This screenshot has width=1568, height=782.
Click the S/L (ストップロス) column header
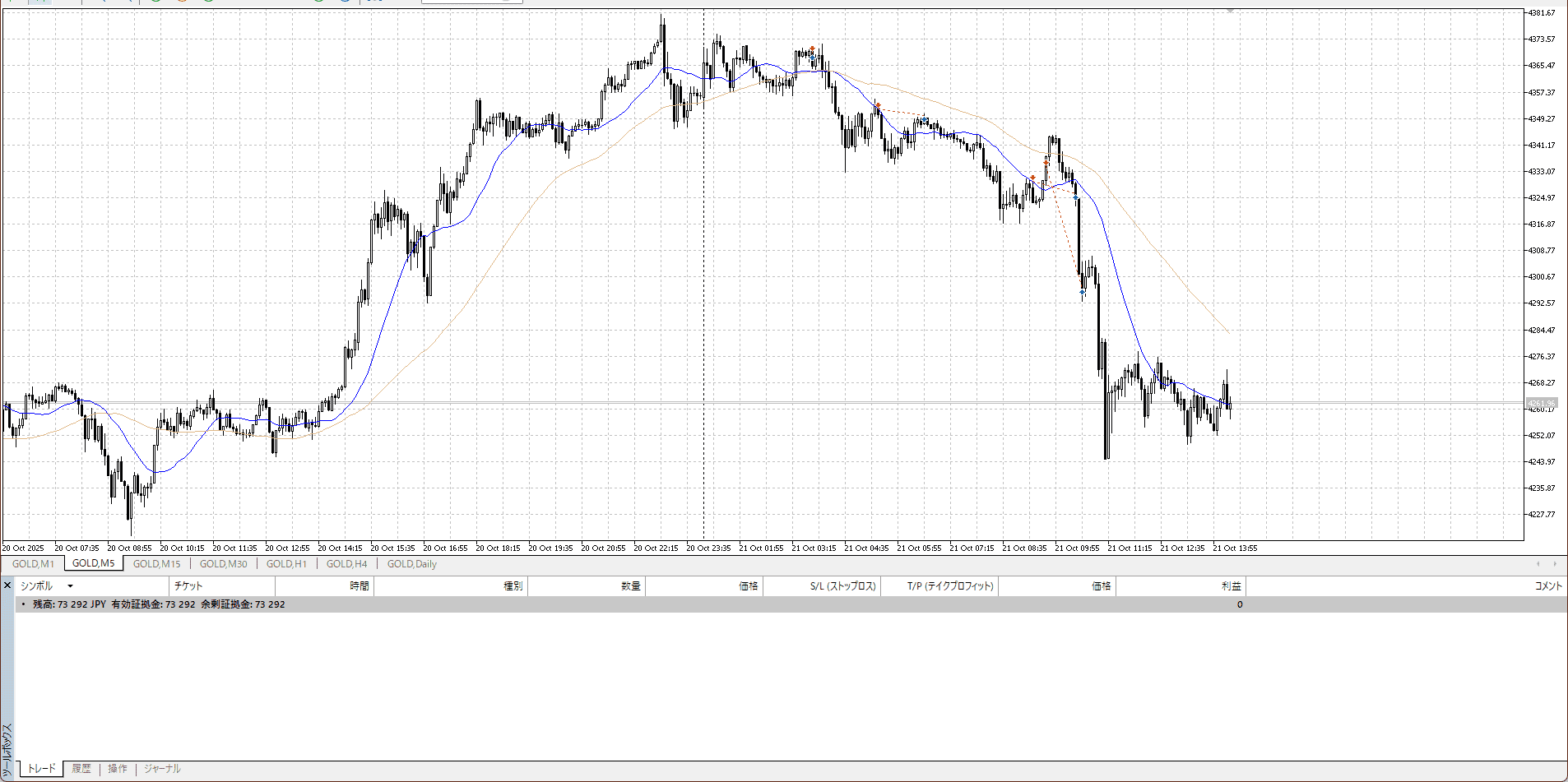(x=842, y=586)
